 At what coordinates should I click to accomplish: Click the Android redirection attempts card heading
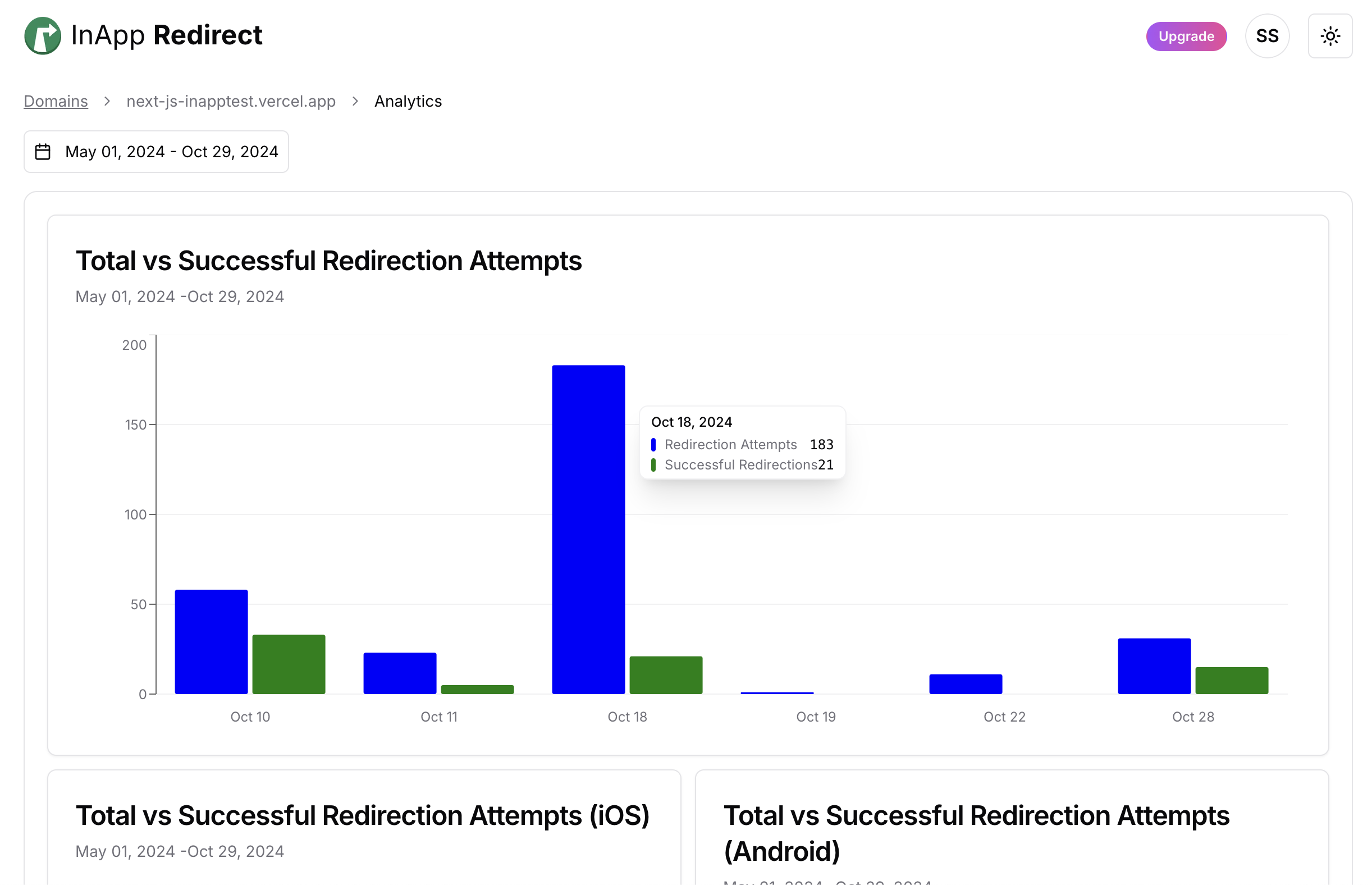[976, 833]
